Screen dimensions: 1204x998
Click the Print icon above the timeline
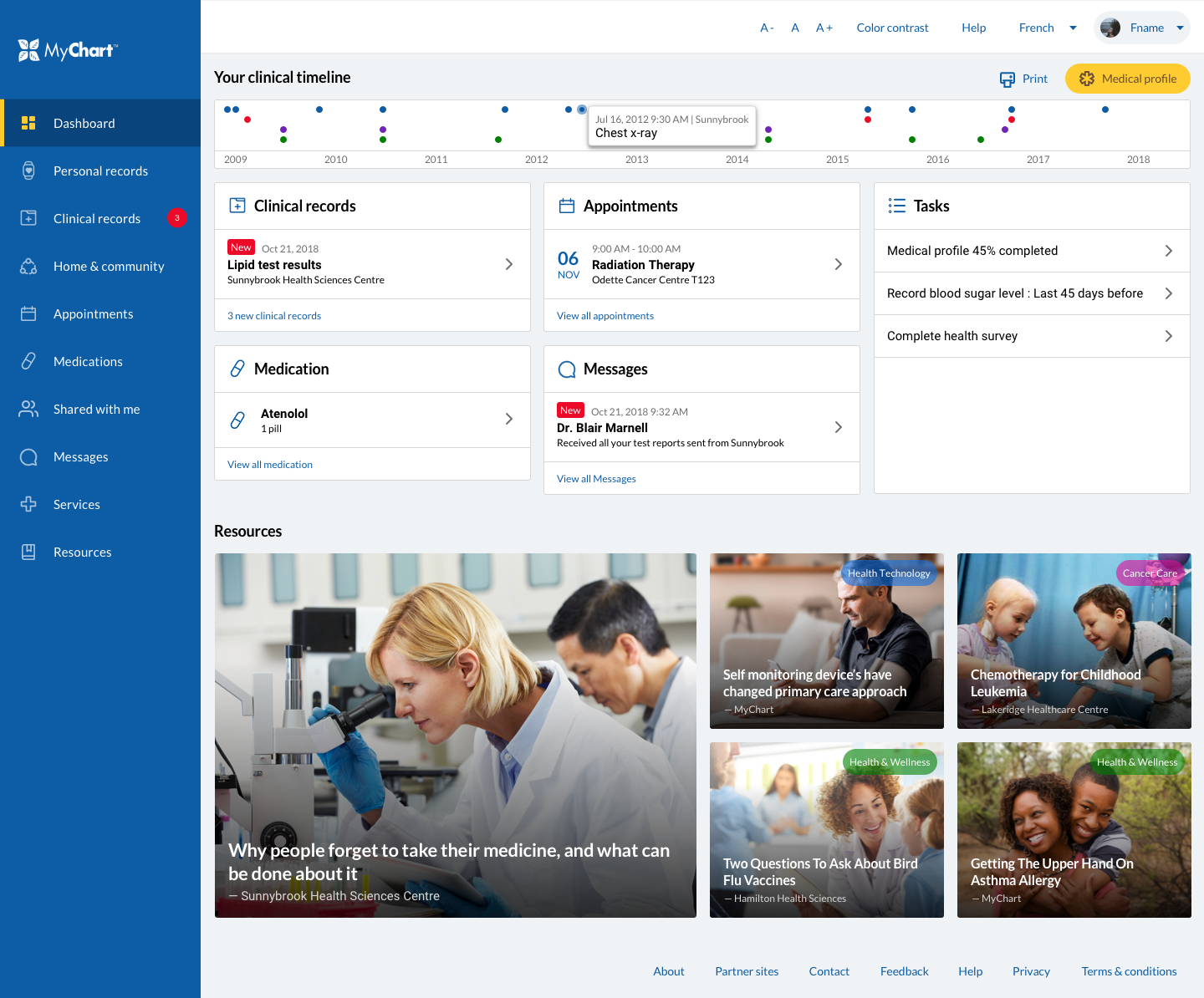click(1008, 79)
